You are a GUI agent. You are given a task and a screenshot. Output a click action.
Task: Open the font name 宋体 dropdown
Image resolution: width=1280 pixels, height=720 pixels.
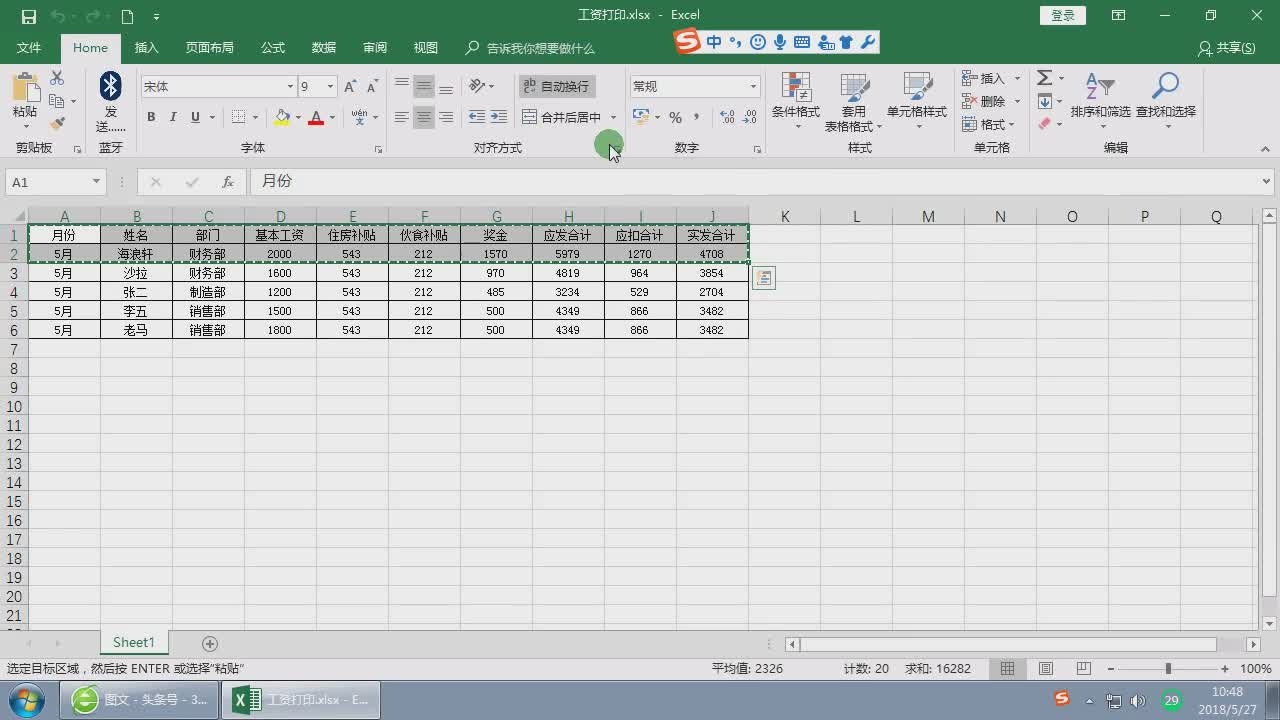tap(290, 87)
